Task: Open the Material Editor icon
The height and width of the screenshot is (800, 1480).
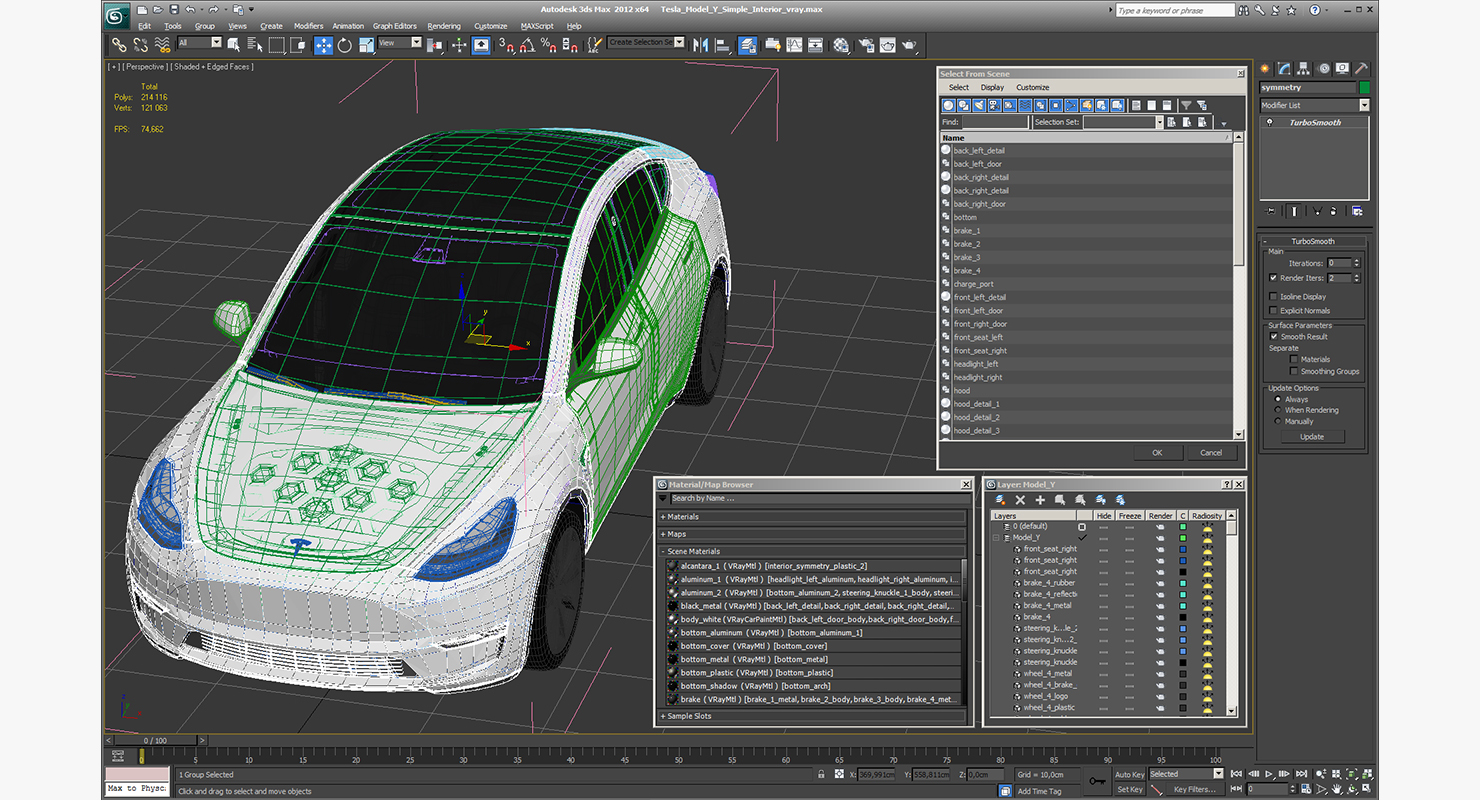Action: tap(839, 45)
